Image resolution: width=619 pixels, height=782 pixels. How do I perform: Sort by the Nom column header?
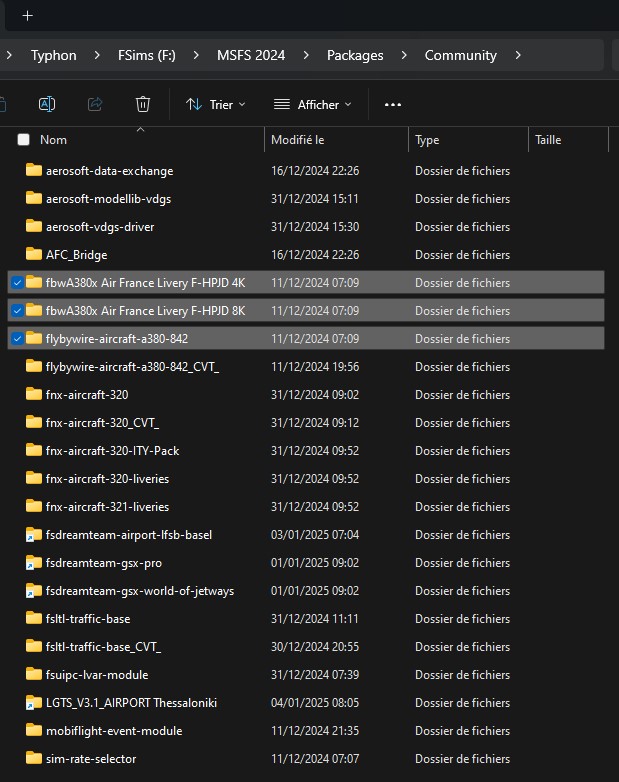tap(53, 140)
